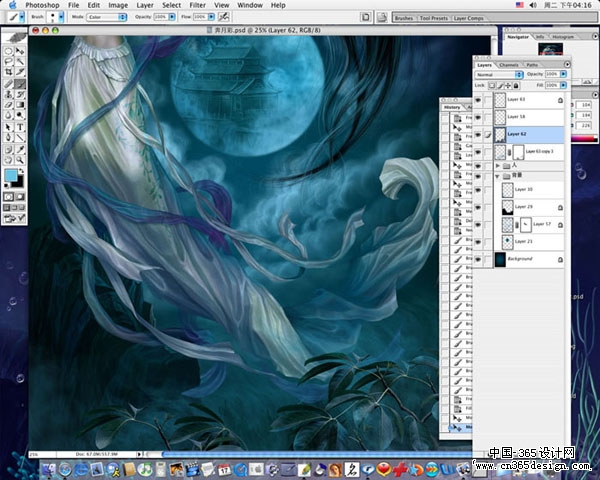Select the Zoom tool
This screenshot has width=600, height=480.
coord(20,160)
